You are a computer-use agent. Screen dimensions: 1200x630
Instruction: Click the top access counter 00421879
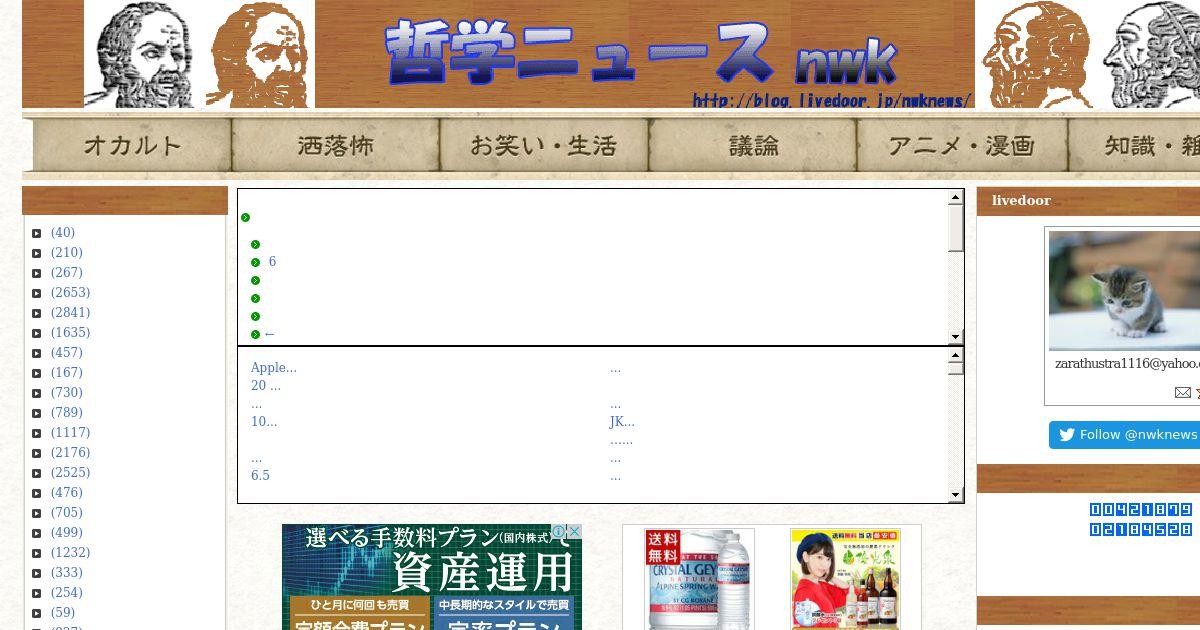pos(1141,510)
